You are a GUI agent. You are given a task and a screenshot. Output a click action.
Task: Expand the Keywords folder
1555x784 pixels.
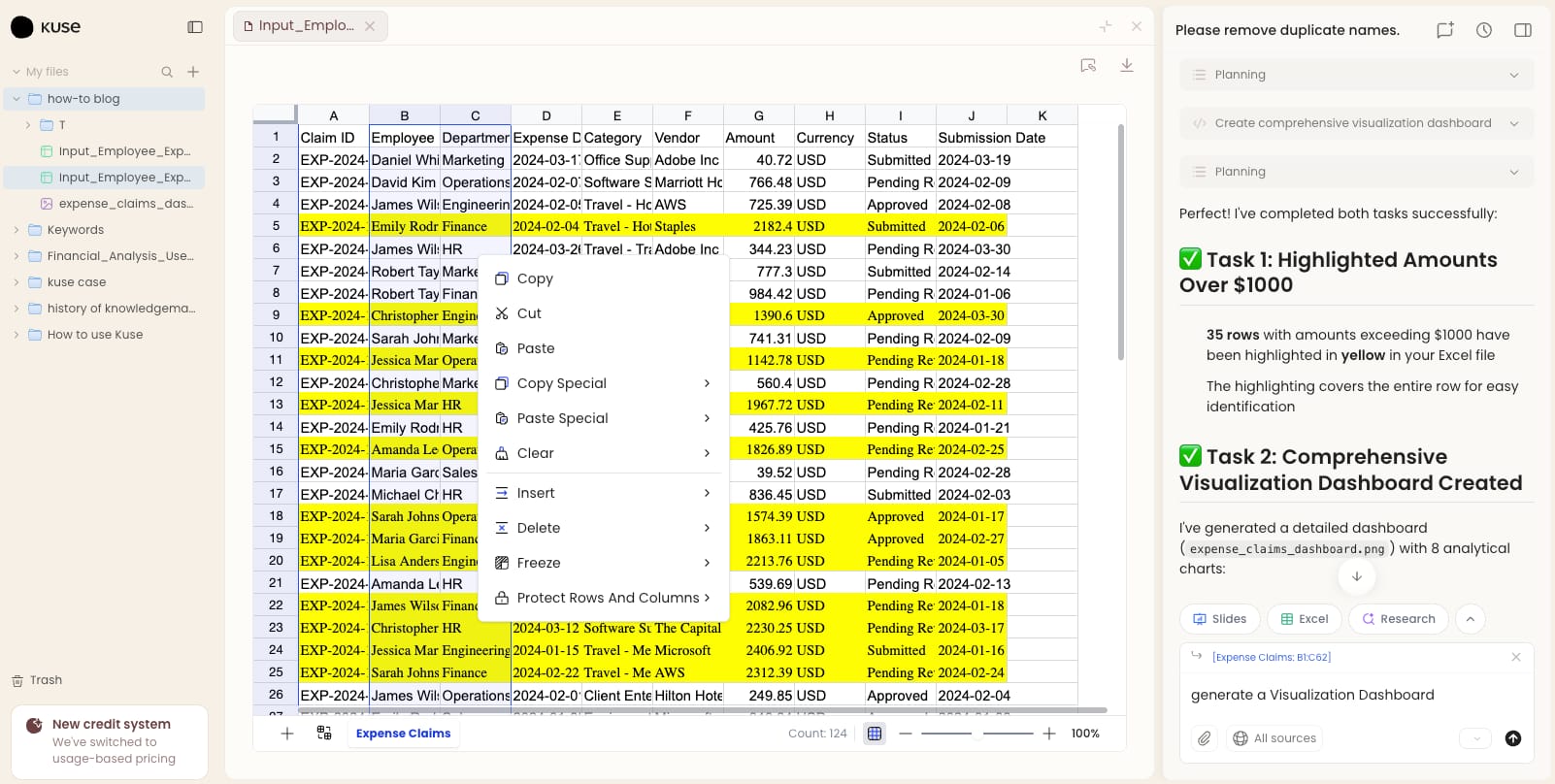[17, 230]
